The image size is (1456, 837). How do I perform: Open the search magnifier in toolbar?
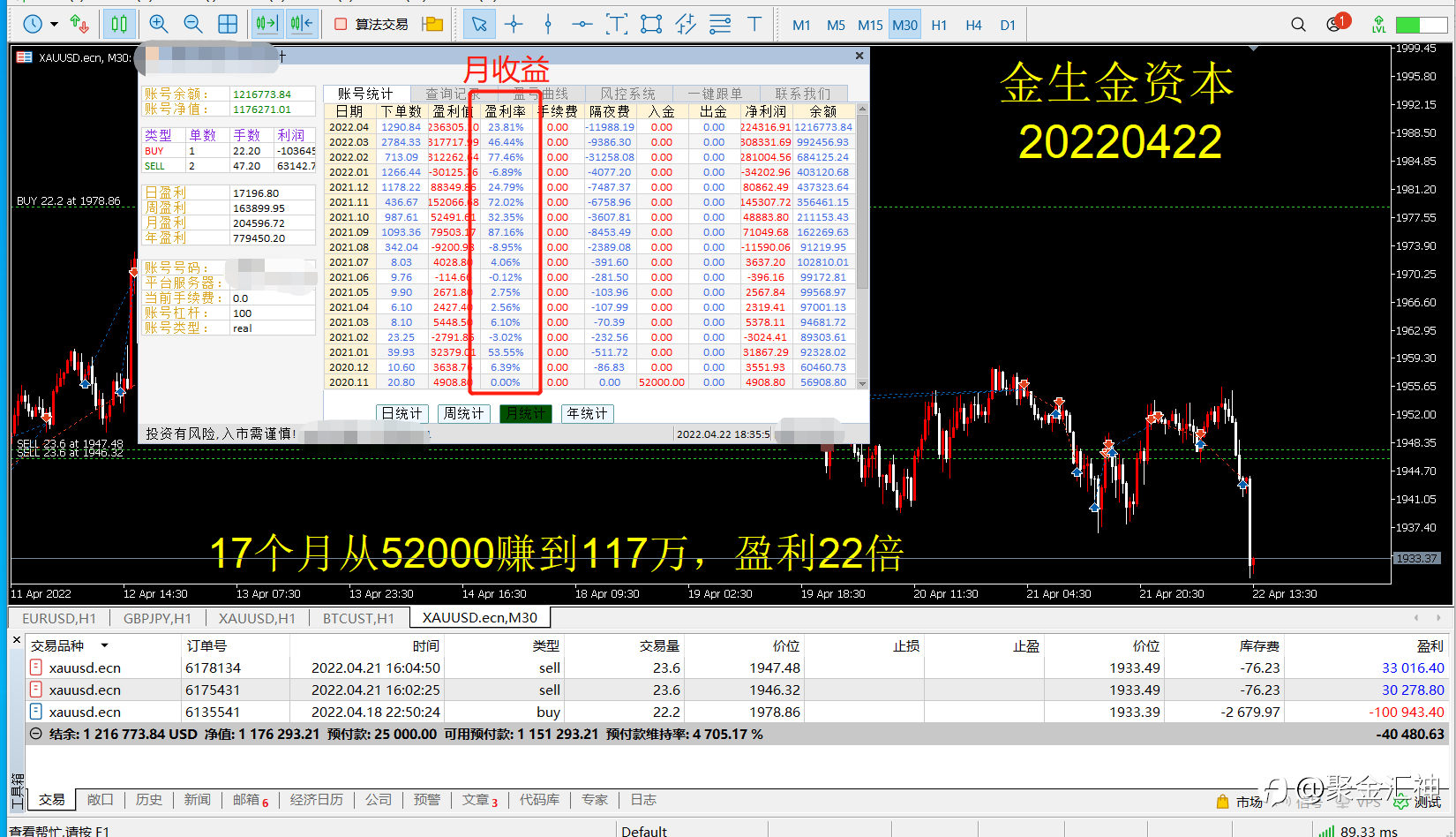[1298, 25]
